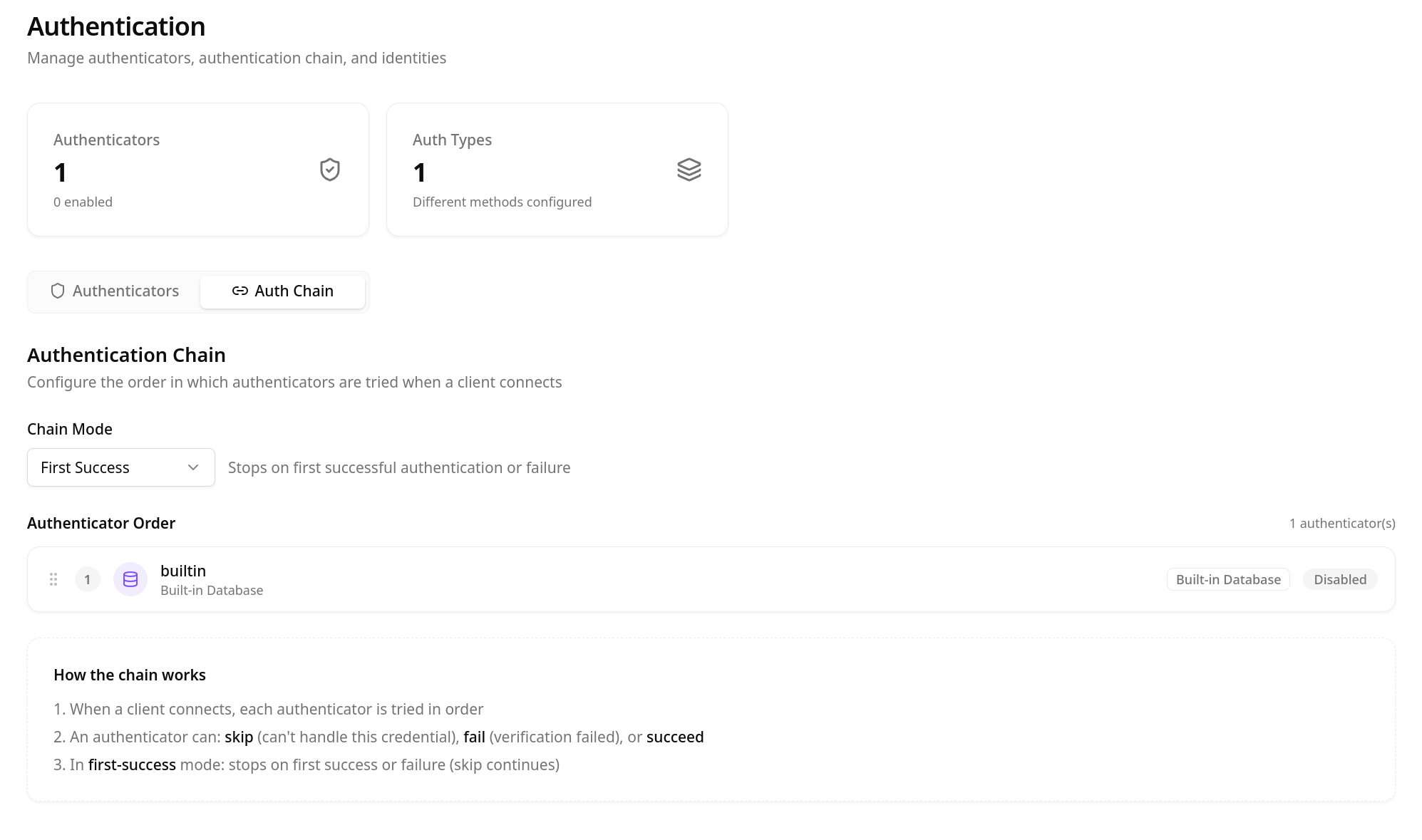Click the Auth Types count number
This screenshot has height=840, width=1422.
(420, 172)
